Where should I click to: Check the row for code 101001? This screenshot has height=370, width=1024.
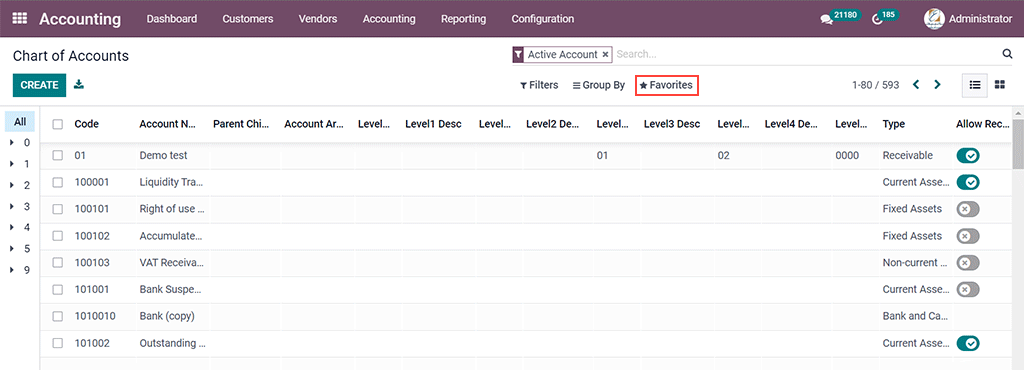click(x=57, y=289)
